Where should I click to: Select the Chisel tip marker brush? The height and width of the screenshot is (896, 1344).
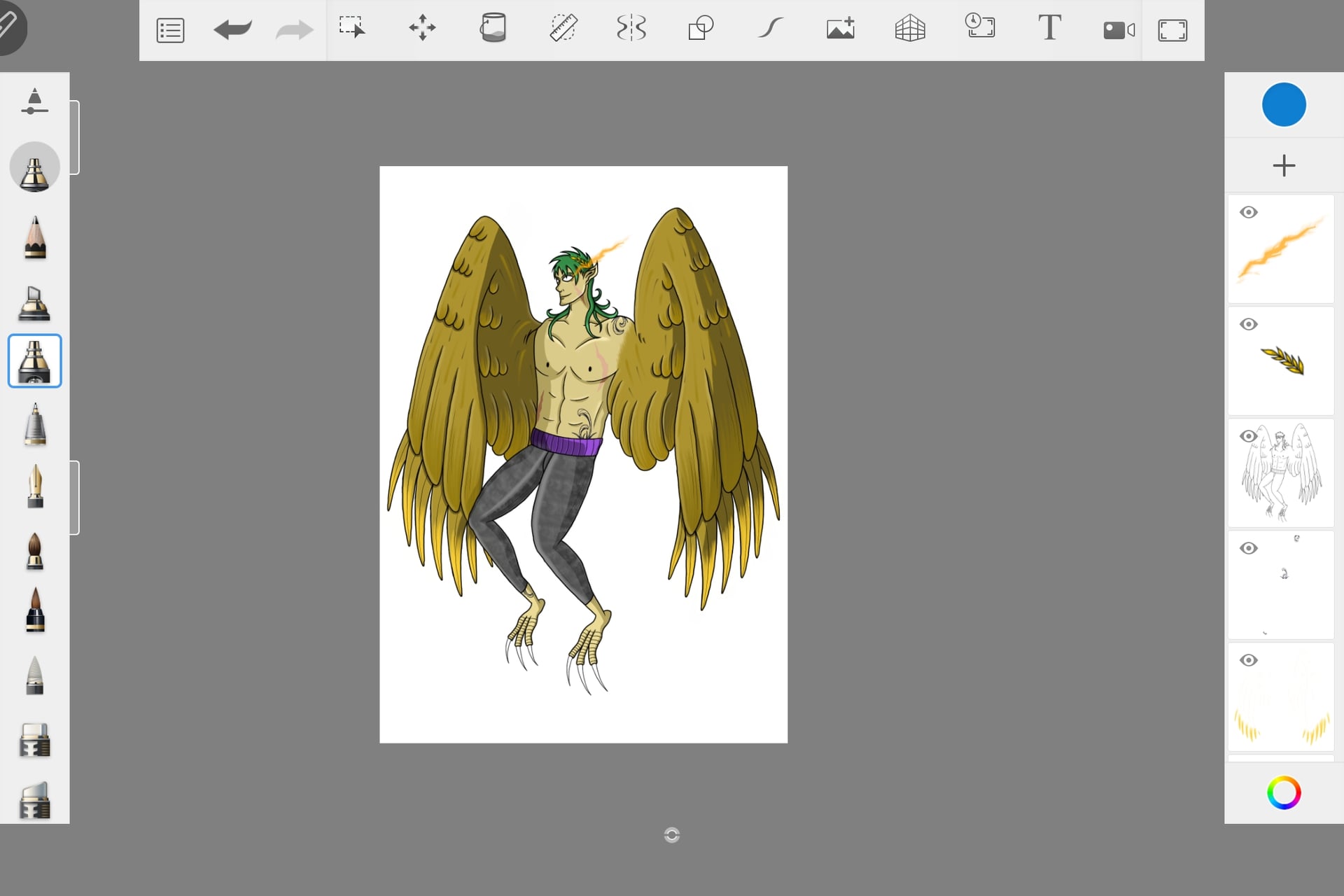[34, 303]
